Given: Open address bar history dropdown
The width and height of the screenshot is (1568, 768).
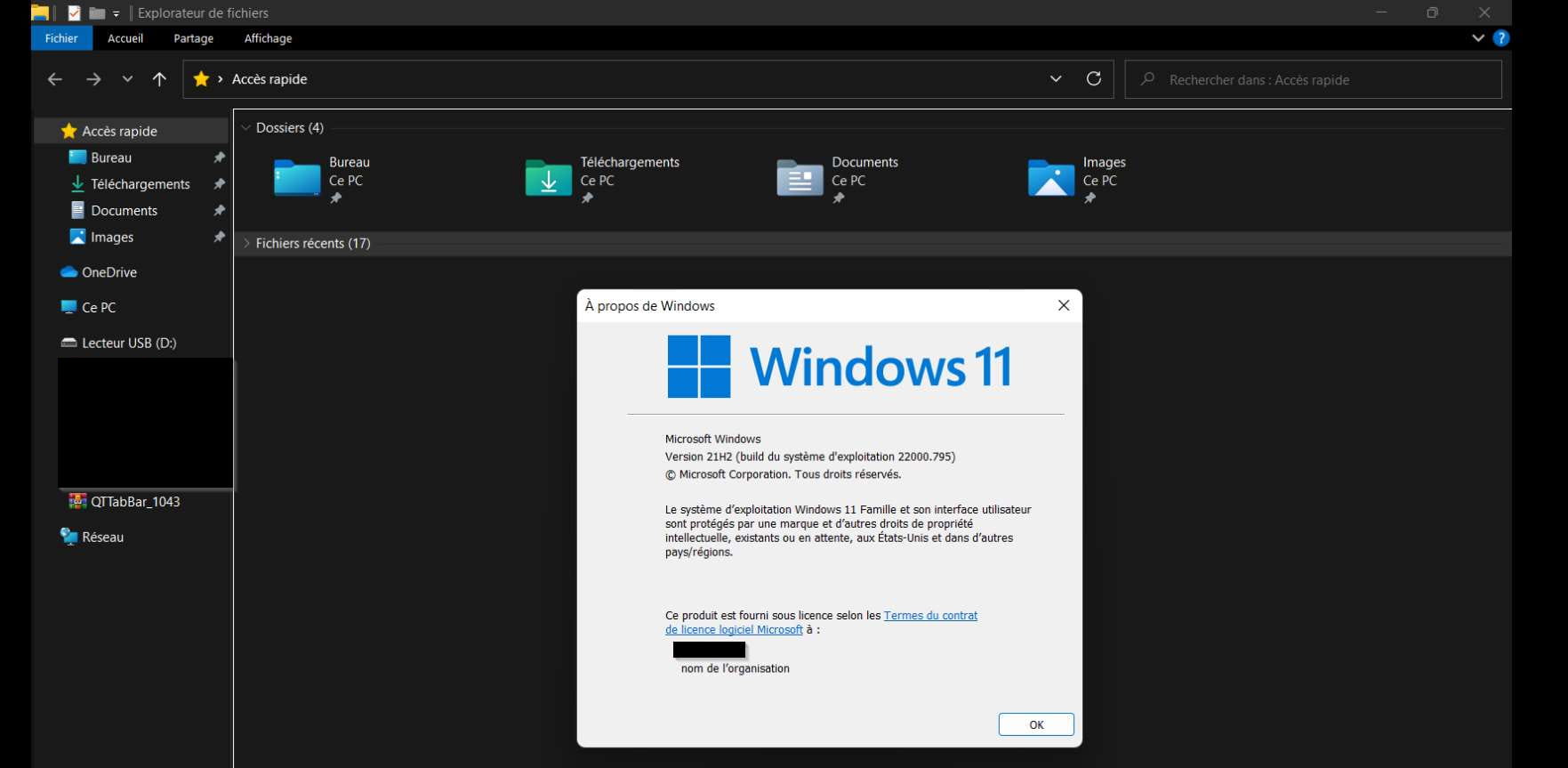Looking at the screenshot, I should pos(1056,78).
